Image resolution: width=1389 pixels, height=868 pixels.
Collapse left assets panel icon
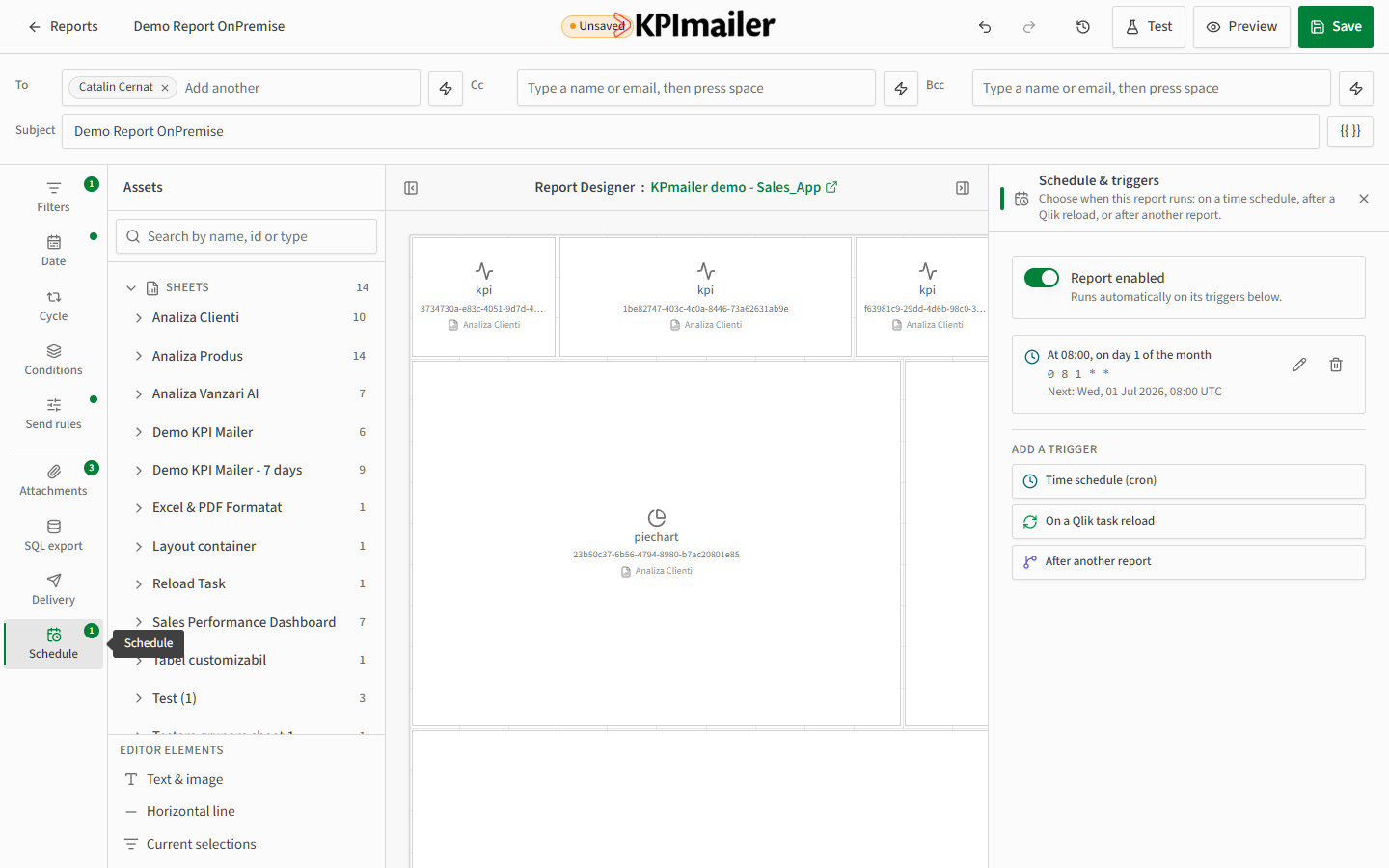(411, 188)
